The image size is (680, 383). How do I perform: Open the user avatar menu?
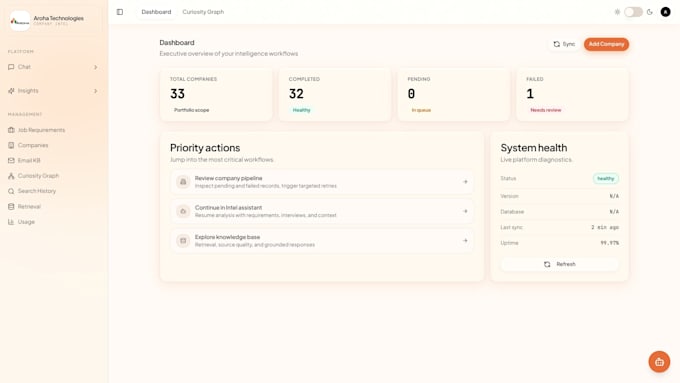click(665, 12)
